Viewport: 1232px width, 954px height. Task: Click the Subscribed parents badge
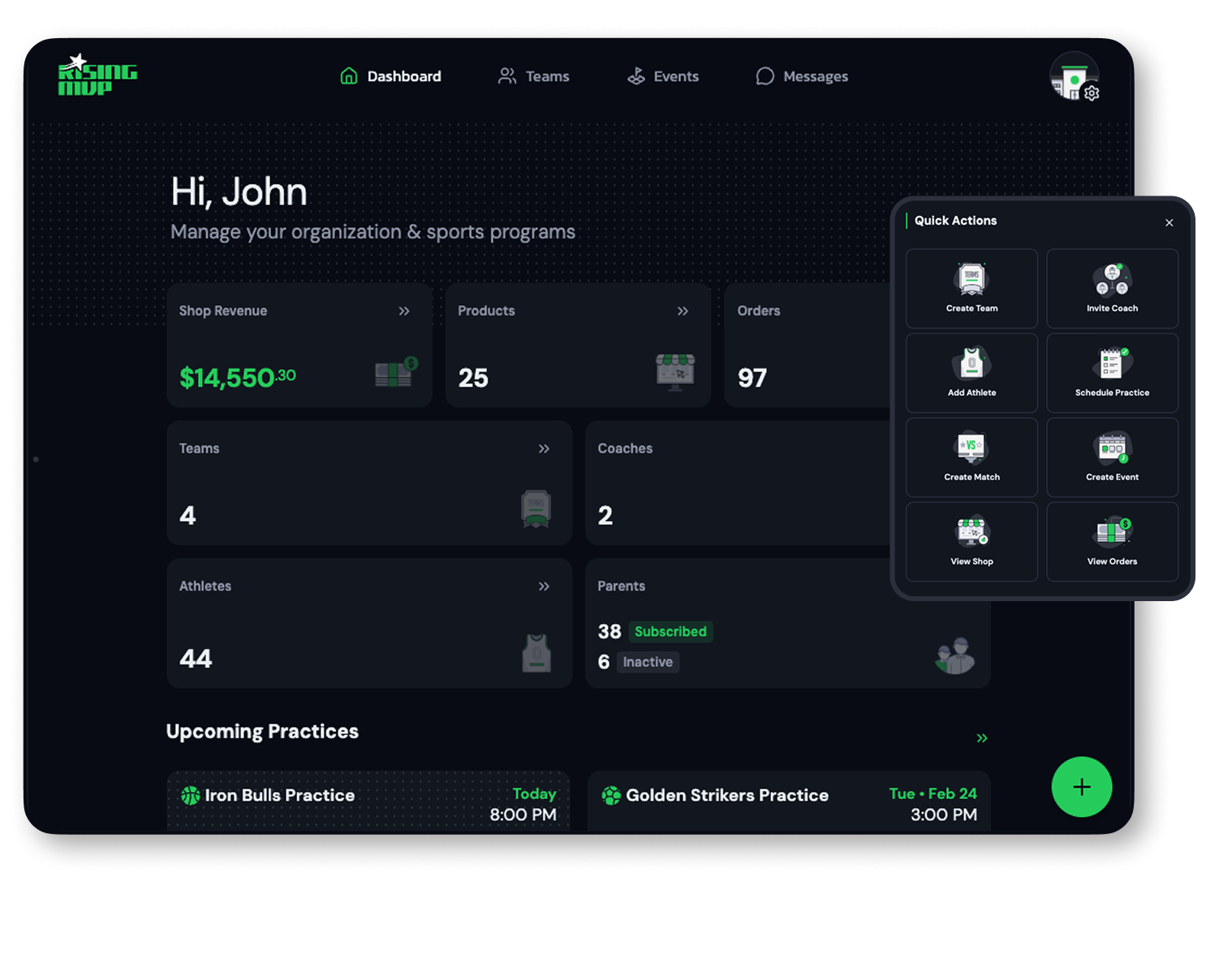(670, 632)
